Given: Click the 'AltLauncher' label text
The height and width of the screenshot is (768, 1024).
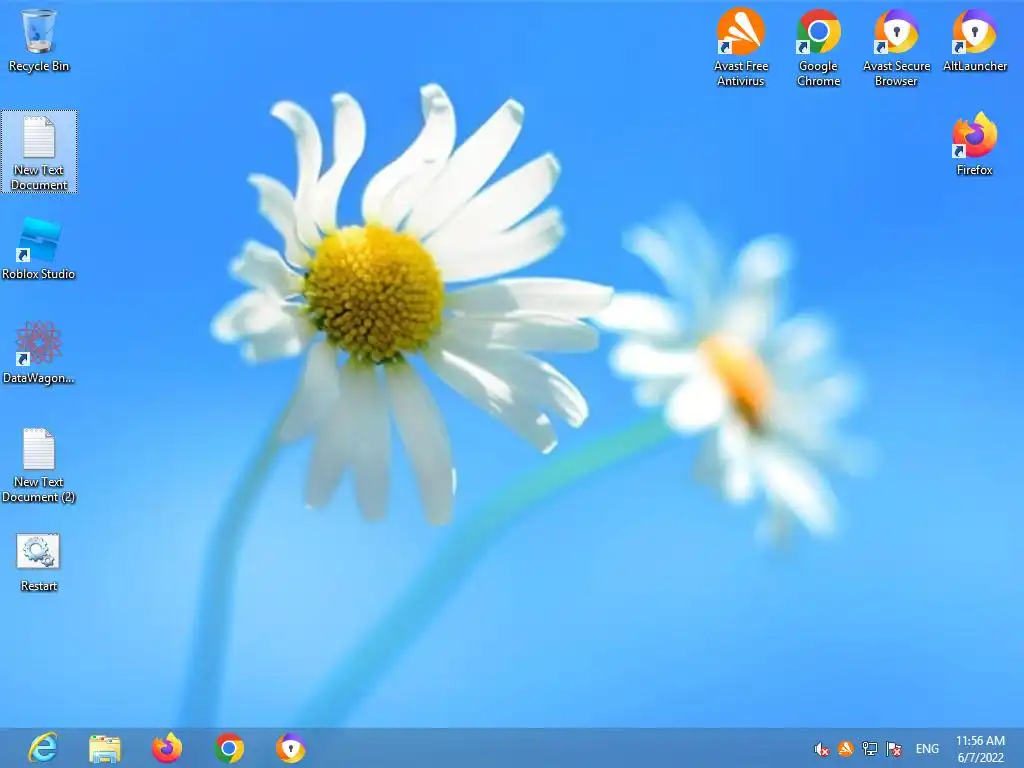Looking at the screenshot, I should tap(975, 66).
